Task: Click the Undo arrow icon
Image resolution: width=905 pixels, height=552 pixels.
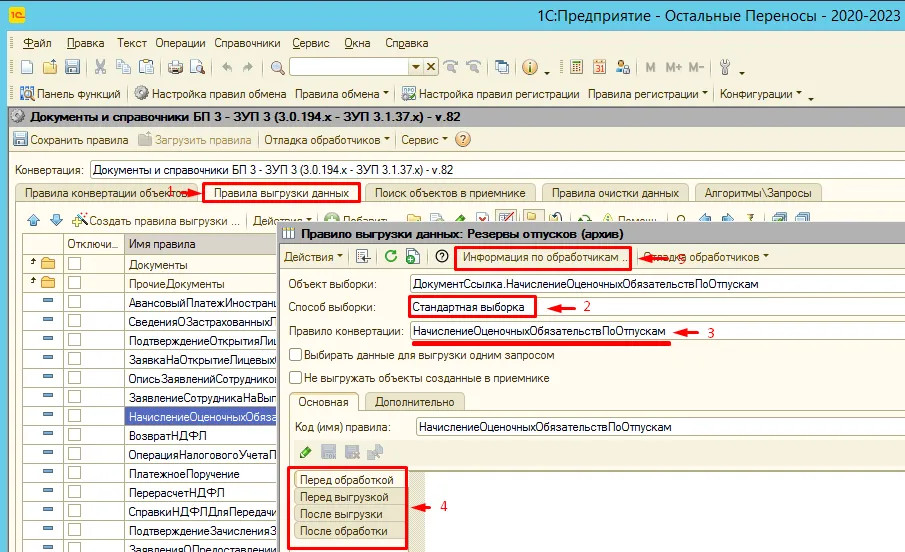Action: [226, 68]
